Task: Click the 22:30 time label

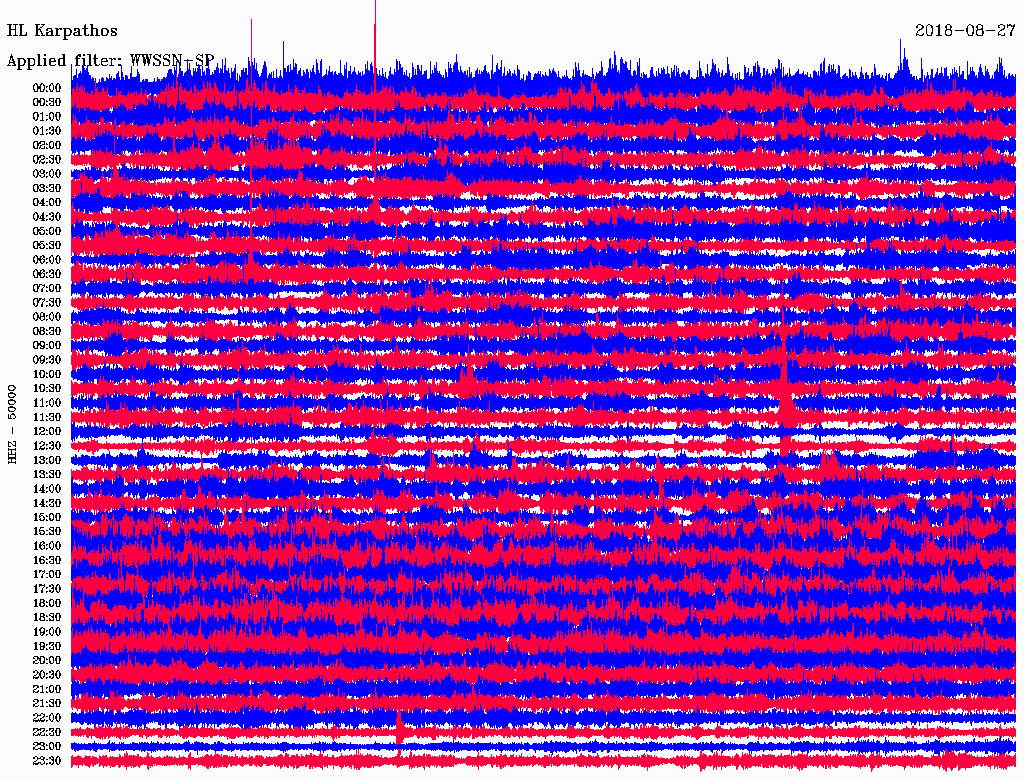Action: [x=47, y=732]
